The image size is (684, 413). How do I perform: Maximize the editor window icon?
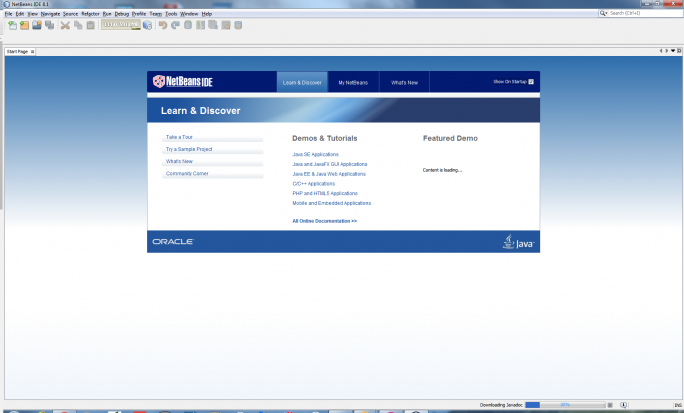click(x=679, y=51)
